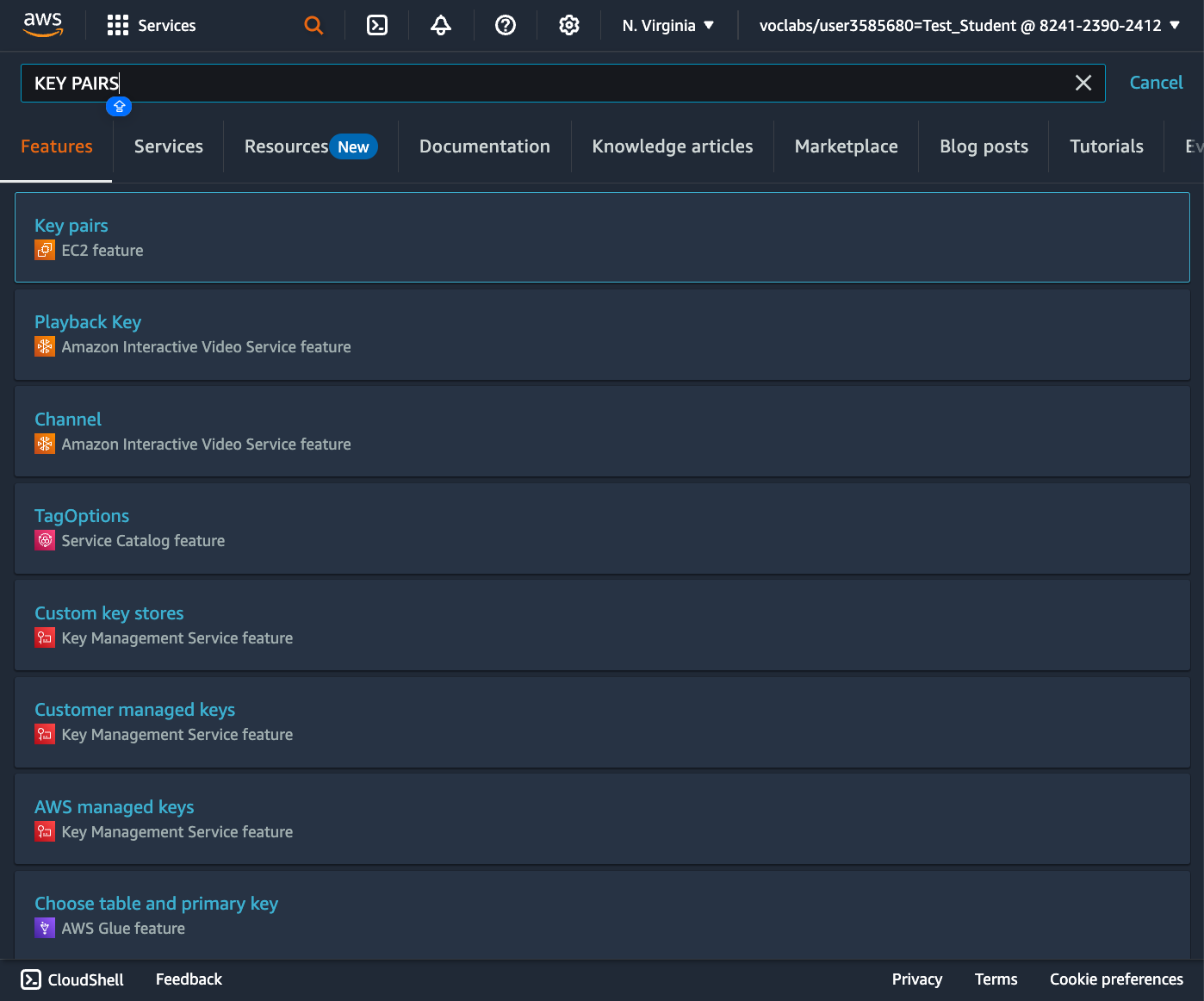Click the AWS Glue icon
Image resolution: width=1204 pixels, height=1001 pixels.
coord(45,929)
